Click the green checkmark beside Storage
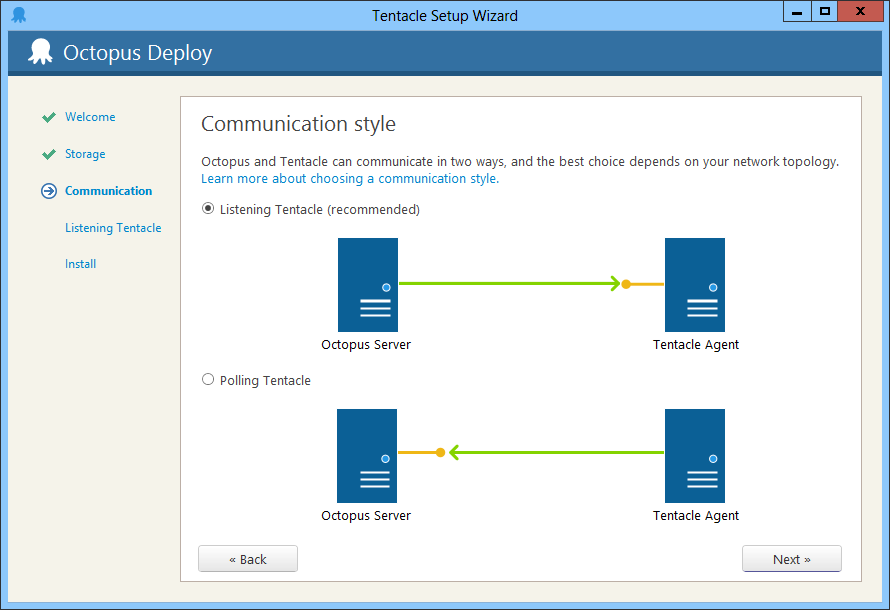Image resolution: width=890 pixels, height=610 pixels. click(x=48, y=154)
